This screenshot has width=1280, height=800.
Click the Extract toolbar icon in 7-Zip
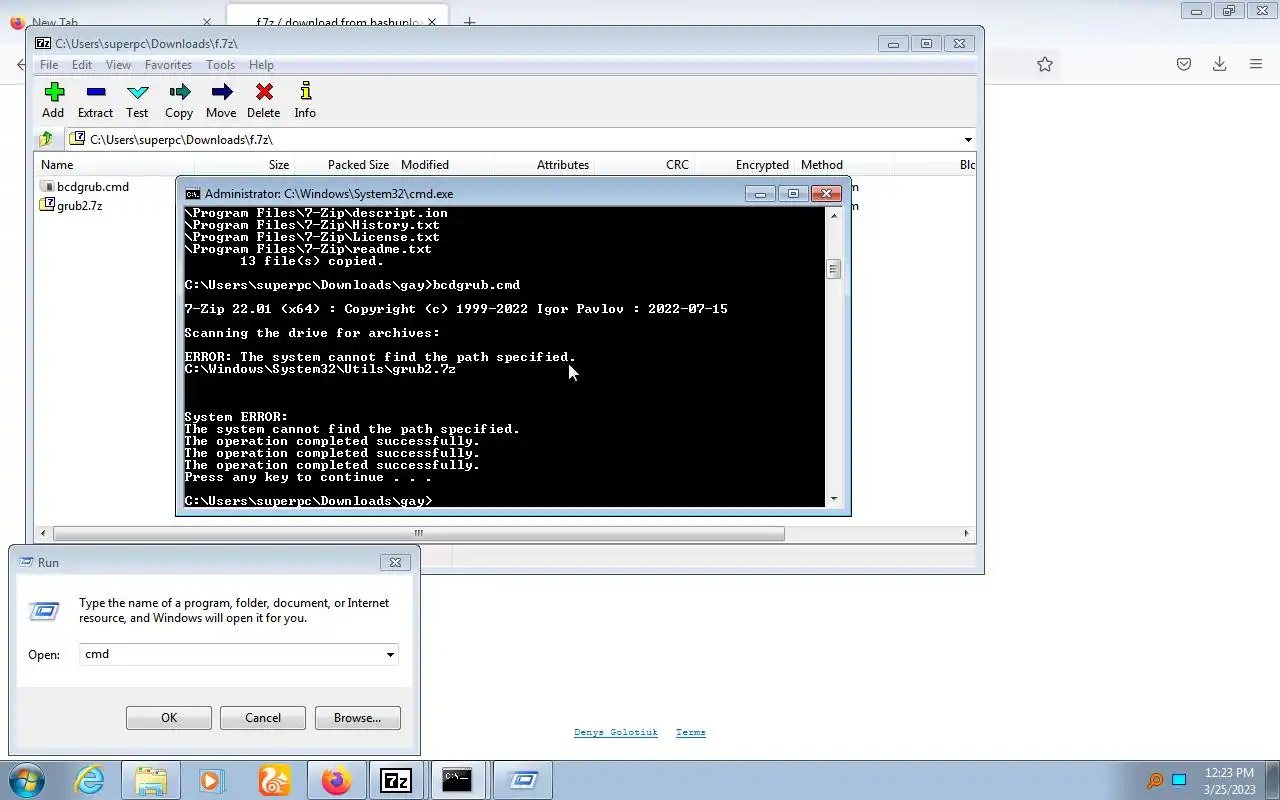[95, 100]
